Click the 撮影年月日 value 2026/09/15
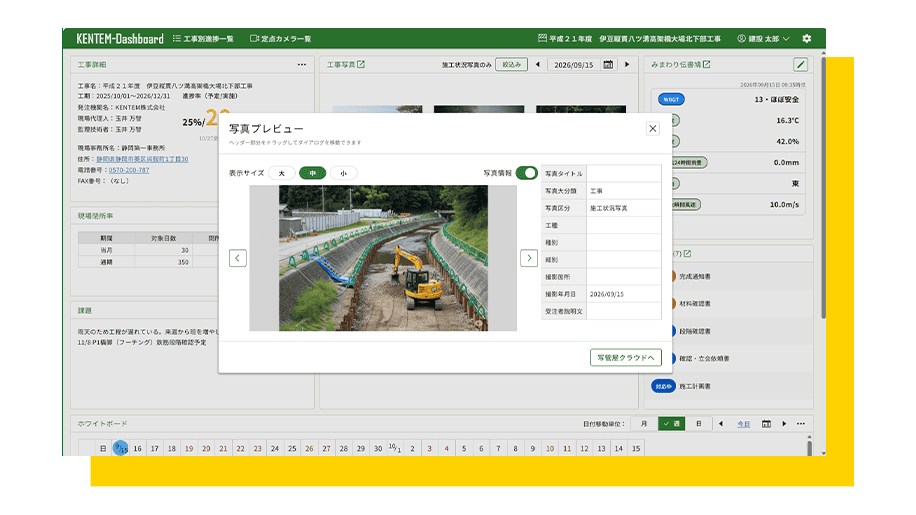916x515 pixels. [x=606, y=294]
